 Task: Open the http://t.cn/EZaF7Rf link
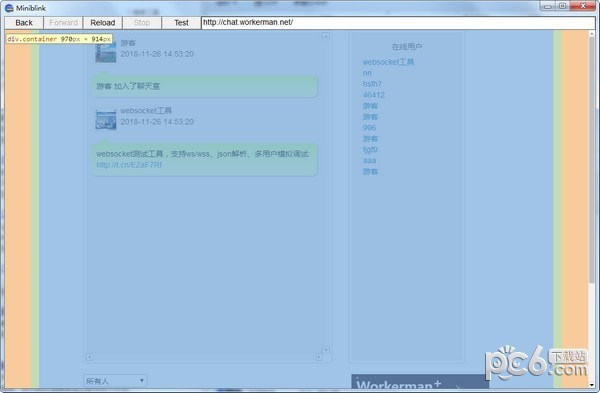click(129, 165)
